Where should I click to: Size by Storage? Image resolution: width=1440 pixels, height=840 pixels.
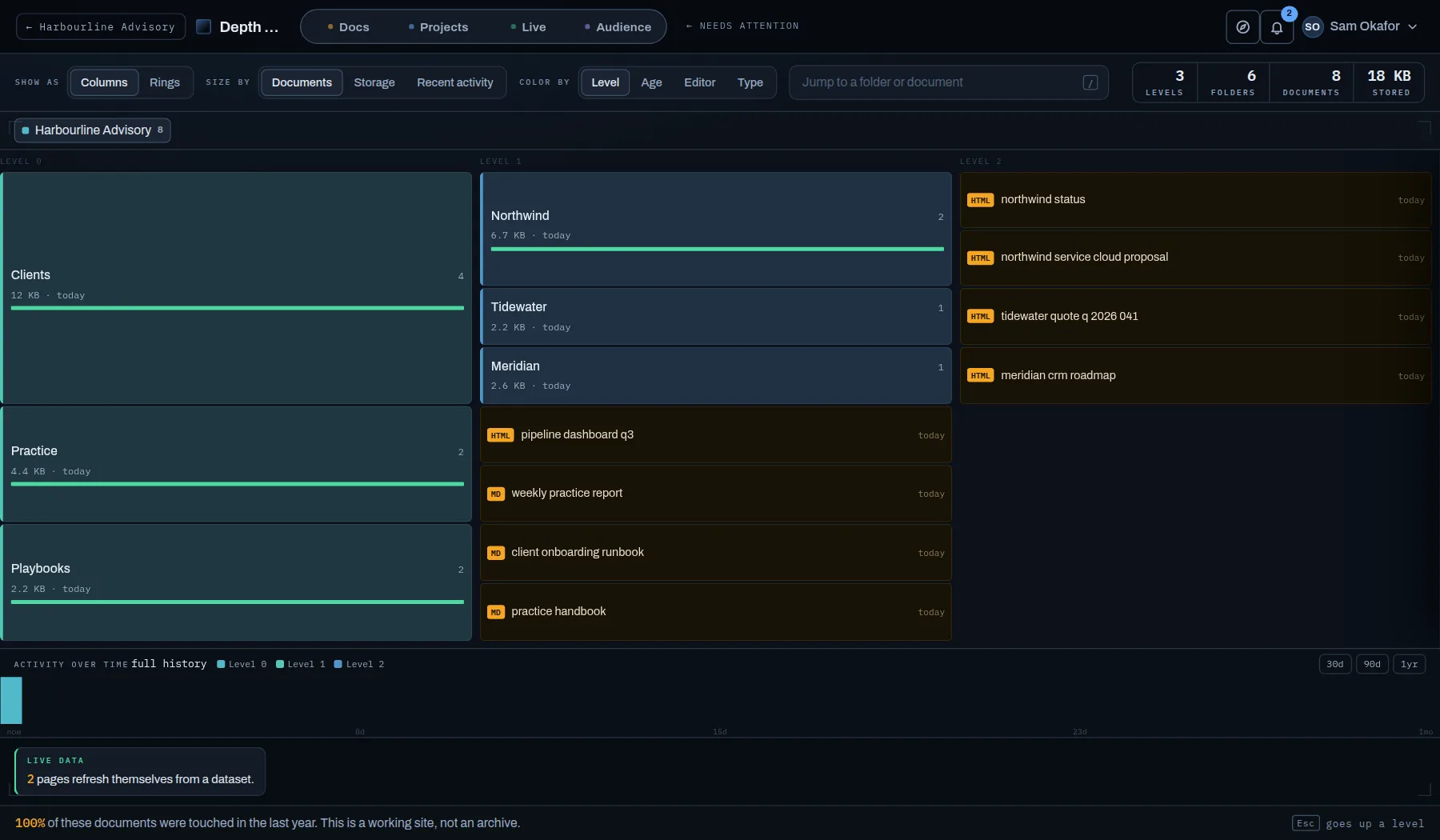(374, 82)
